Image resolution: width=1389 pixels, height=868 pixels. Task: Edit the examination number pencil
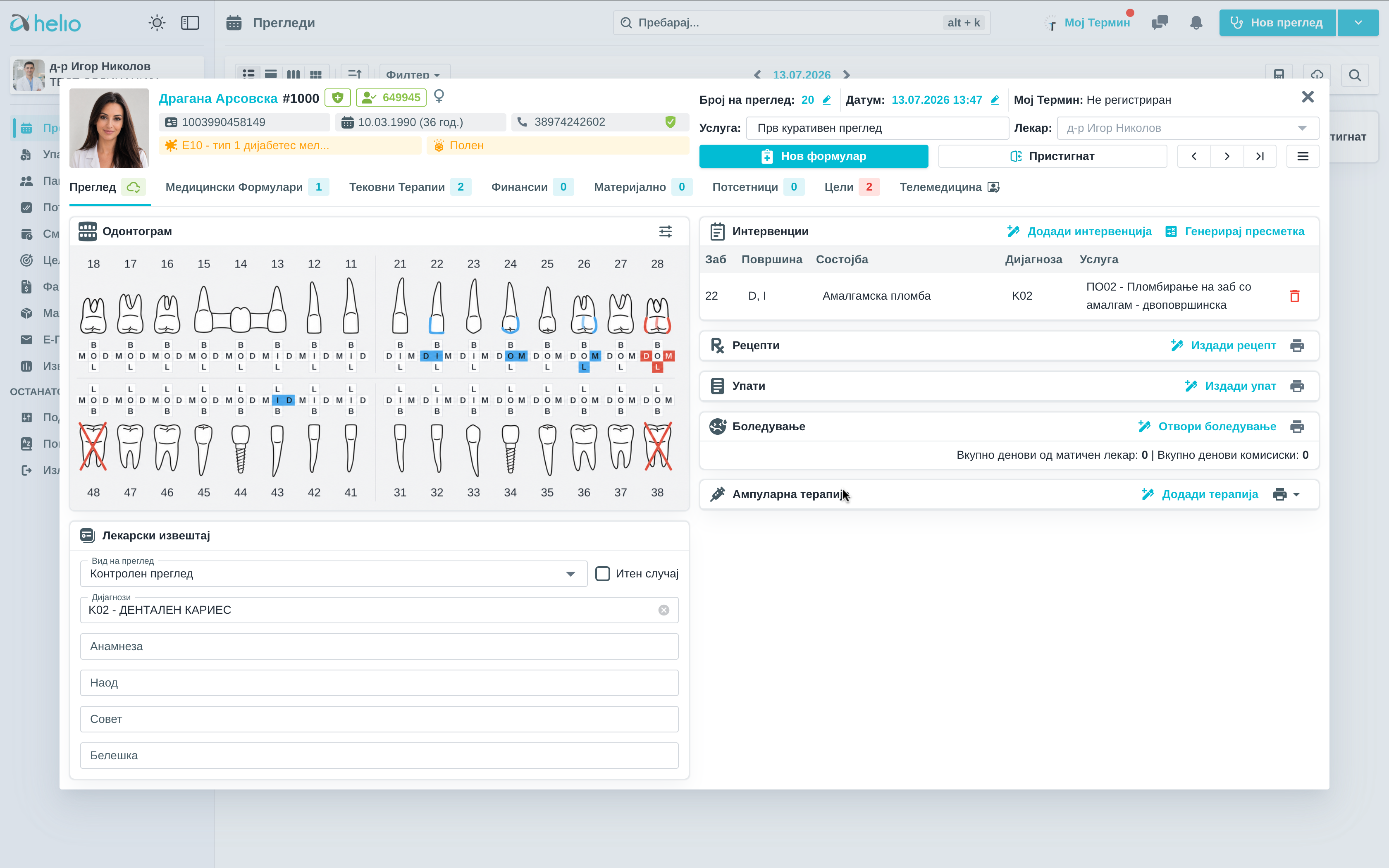826,100
